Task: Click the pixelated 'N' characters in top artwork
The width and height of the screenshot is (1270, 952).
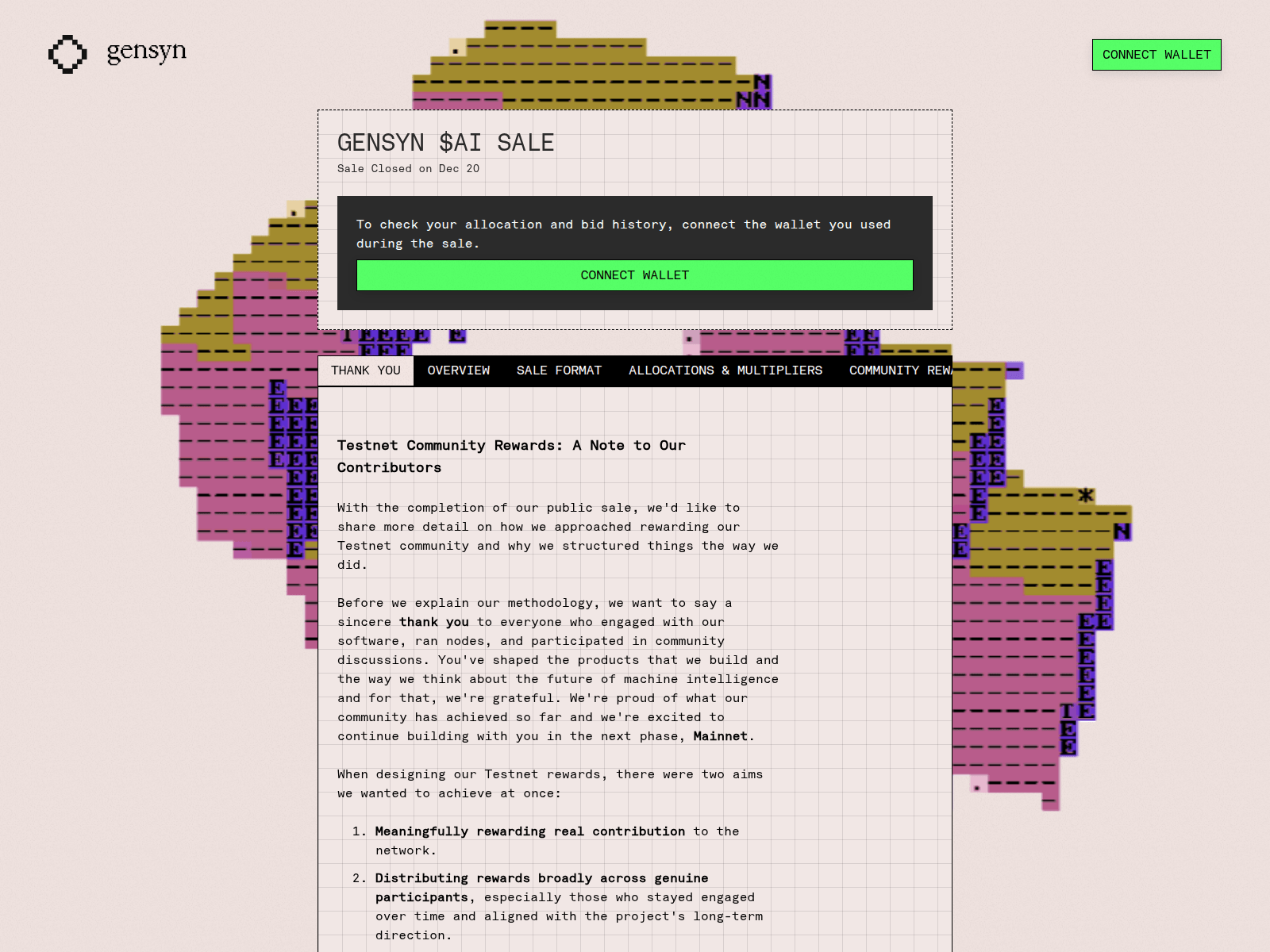Action: click(x=756, y=89)
